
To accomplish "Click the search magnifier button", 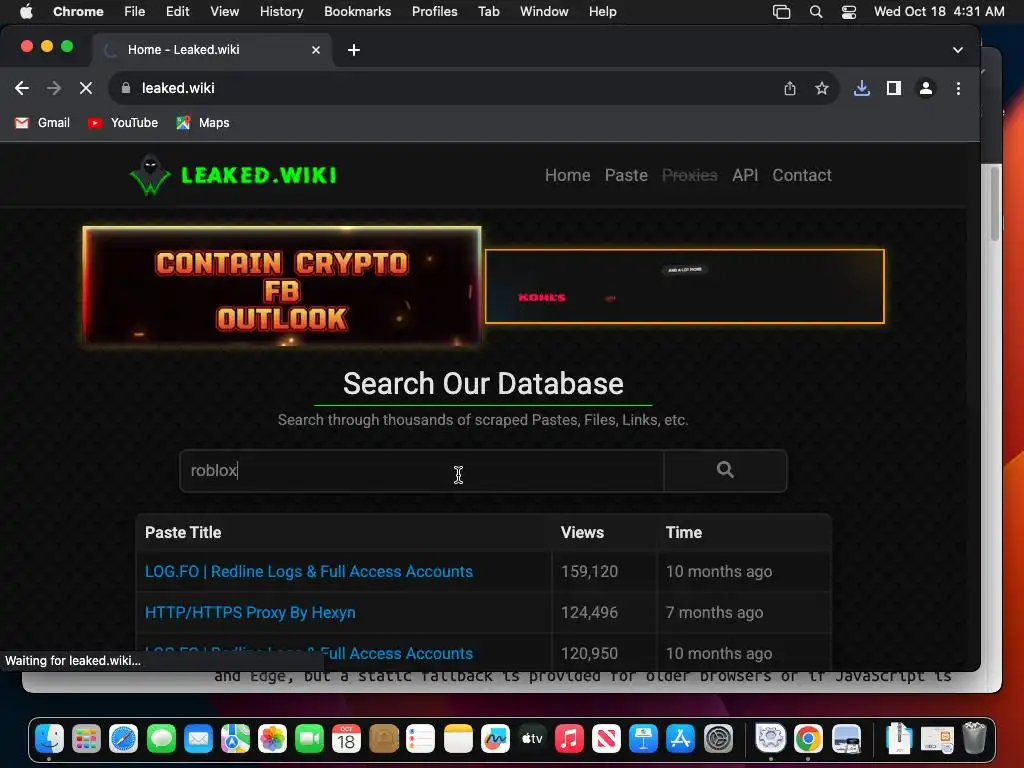I will 725,470.
